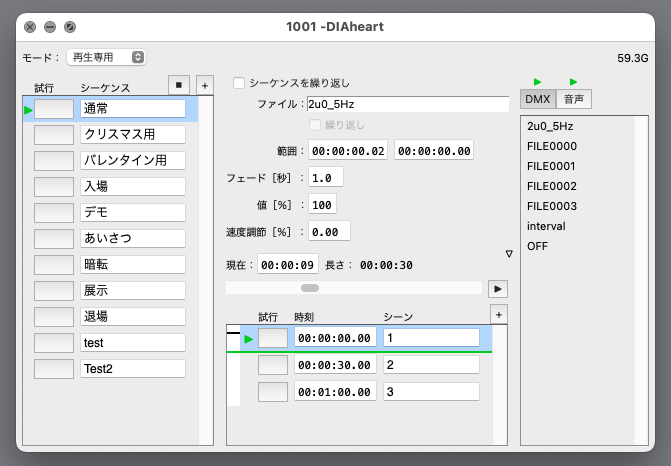
Task: Switch to the DMX tab
Action: click(x=538, y=99)
